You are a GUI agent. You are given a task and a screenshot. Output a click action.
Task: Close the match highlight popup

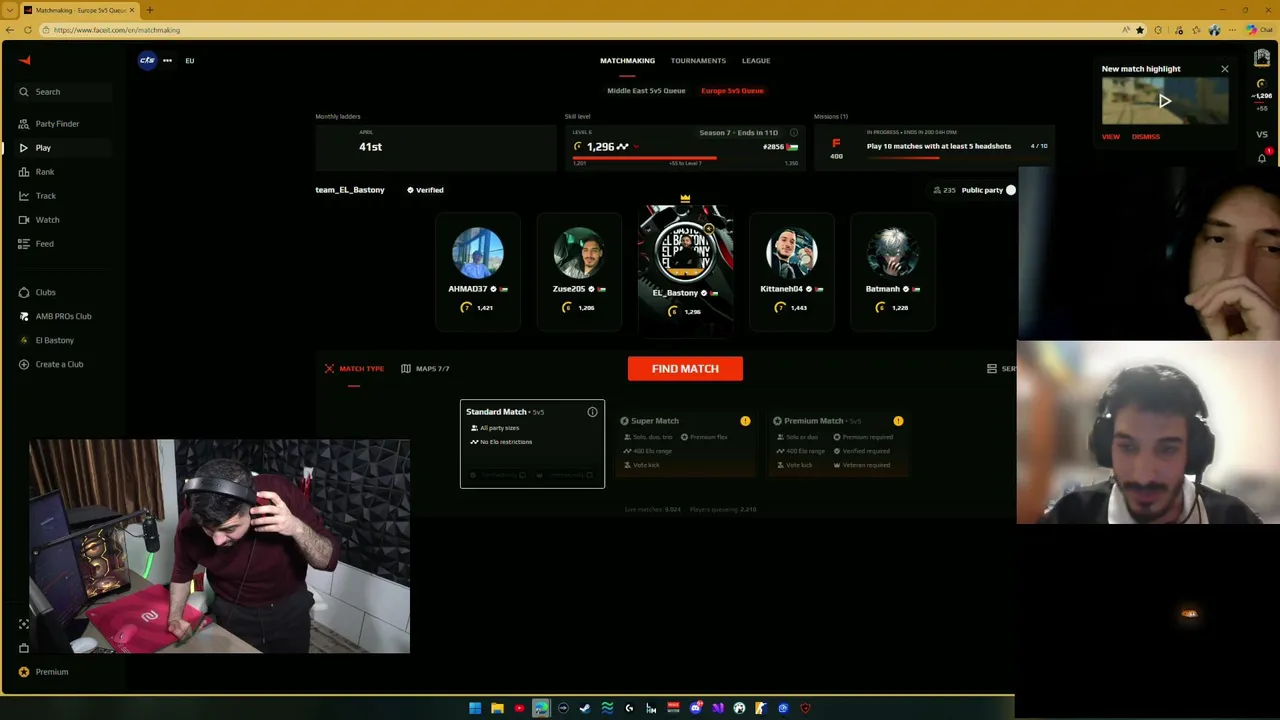(1224, 69)
